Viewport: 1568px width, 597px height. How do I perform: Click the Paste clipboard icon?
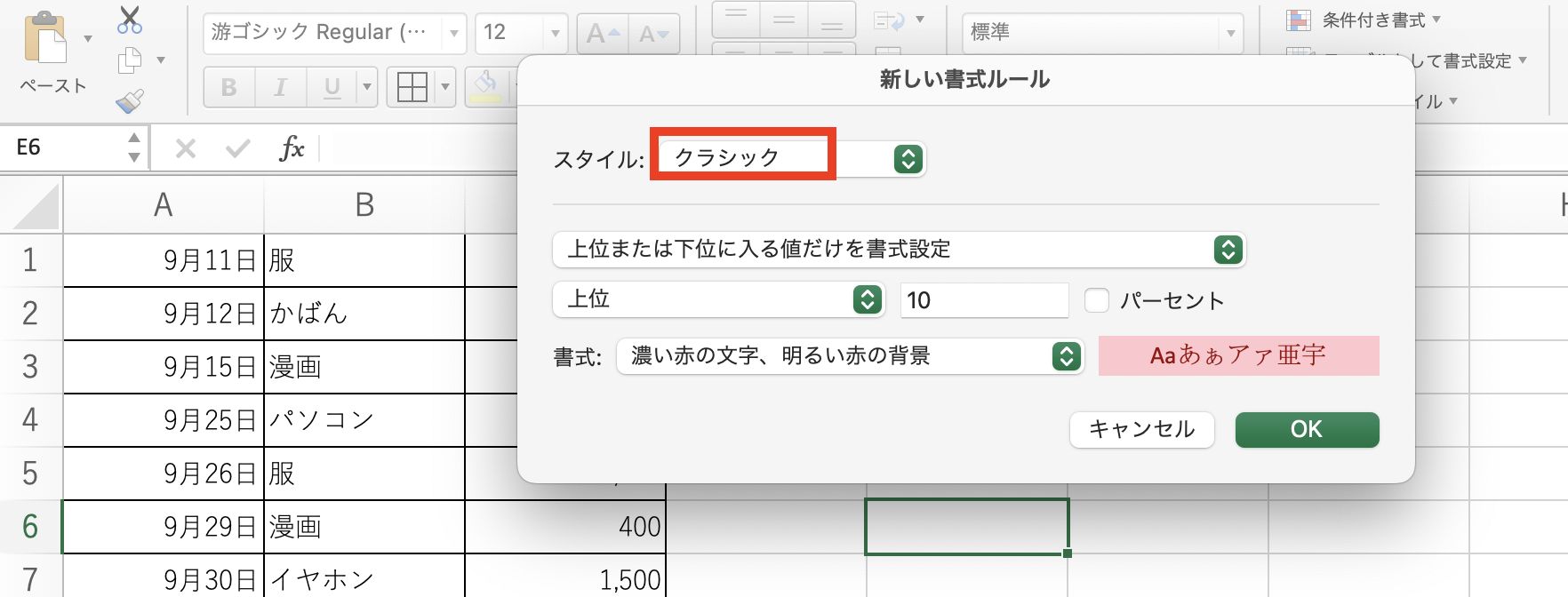click(x=44, y=39)
